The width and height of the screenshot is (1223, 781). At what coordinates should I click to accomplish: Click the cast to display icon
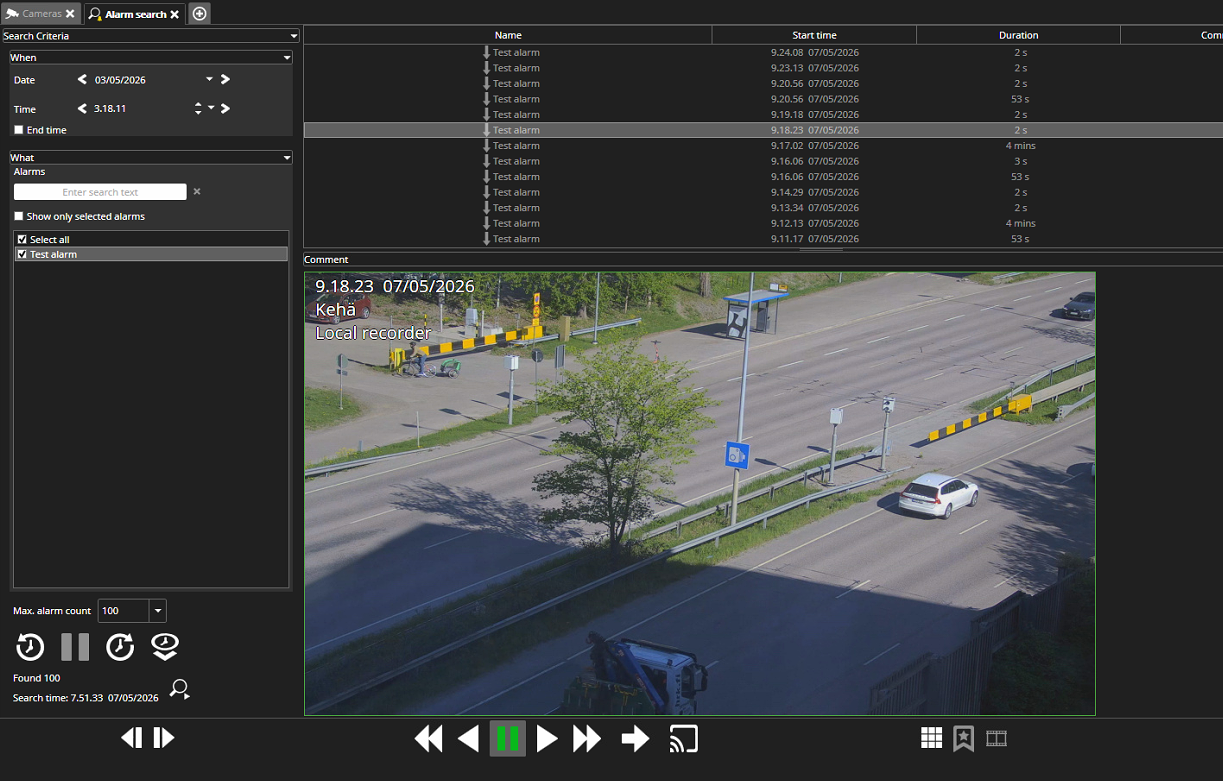(684, 739)
